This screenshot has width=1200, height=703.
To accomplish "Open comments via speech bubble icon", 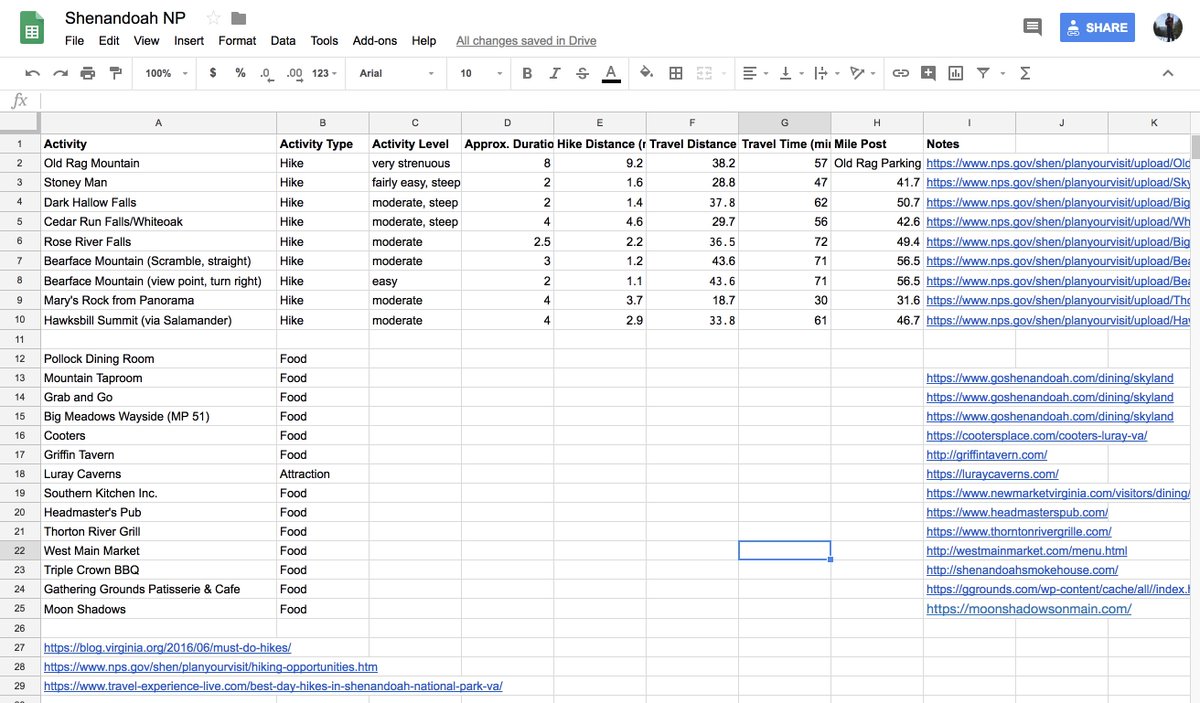I will point(1033,27).
